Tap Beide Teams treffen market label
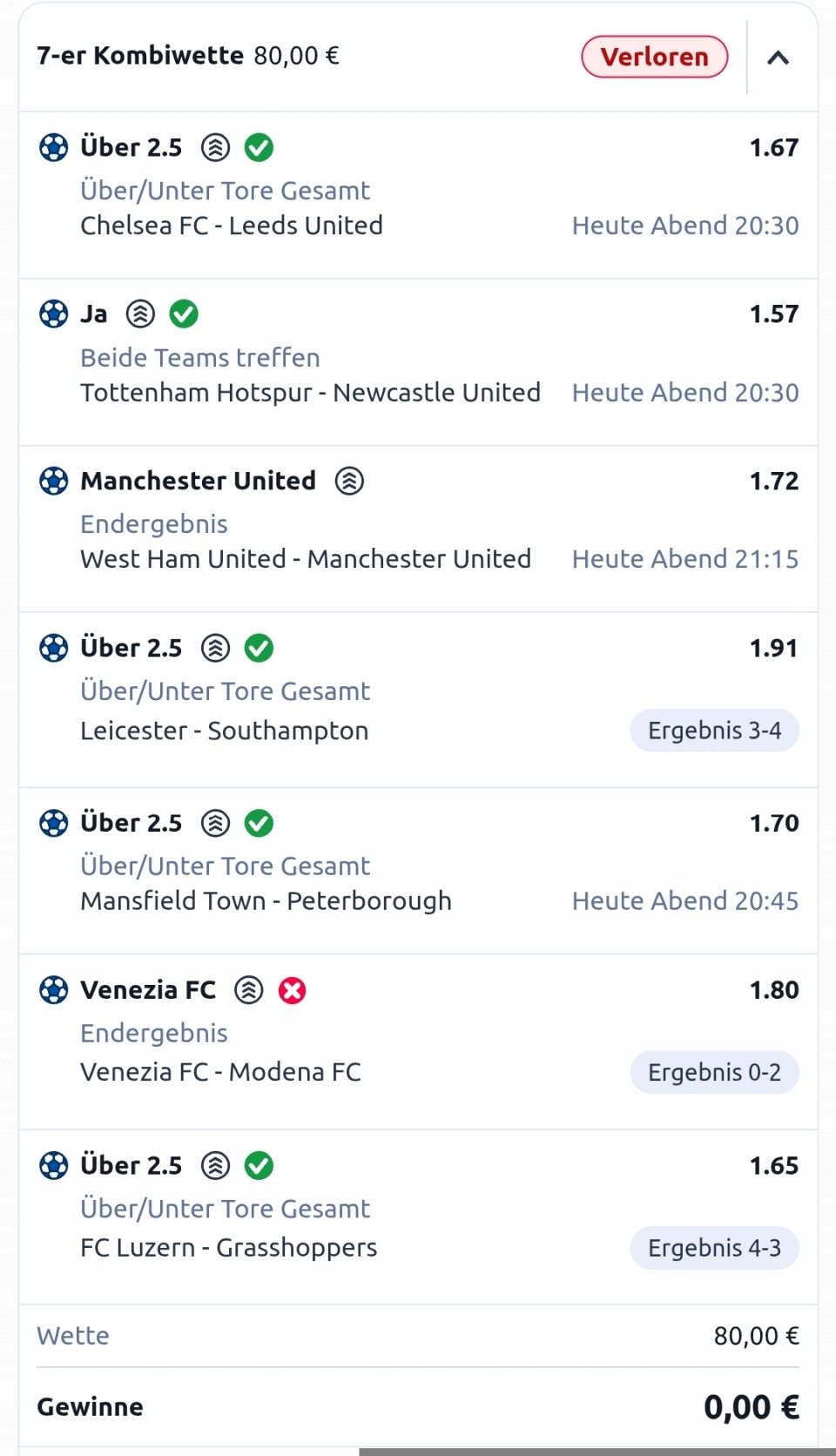 point(200,358)
